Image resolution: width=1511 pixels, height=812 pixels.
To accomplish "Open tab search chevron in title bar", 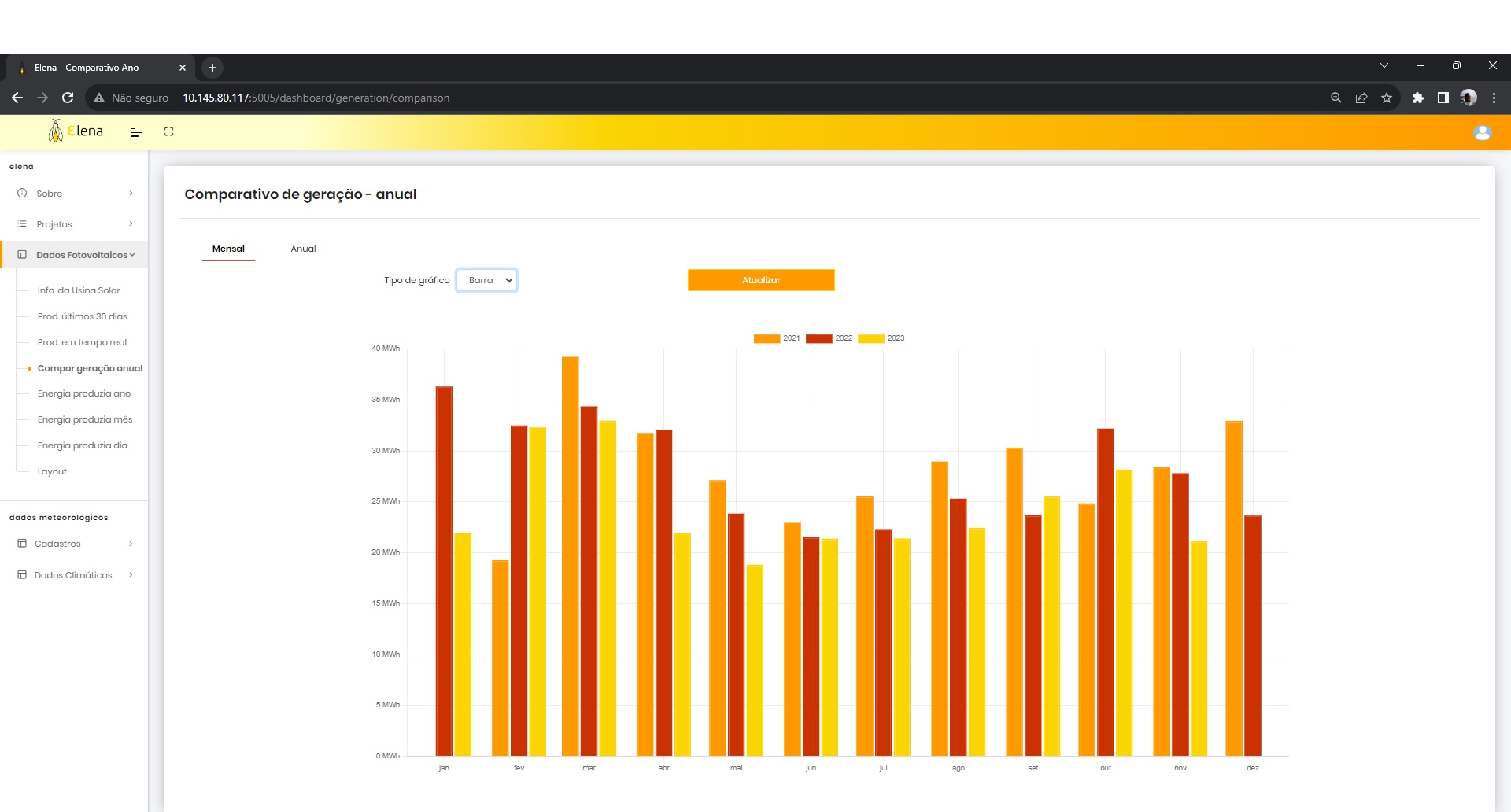I will click(x=1384, y=65).
